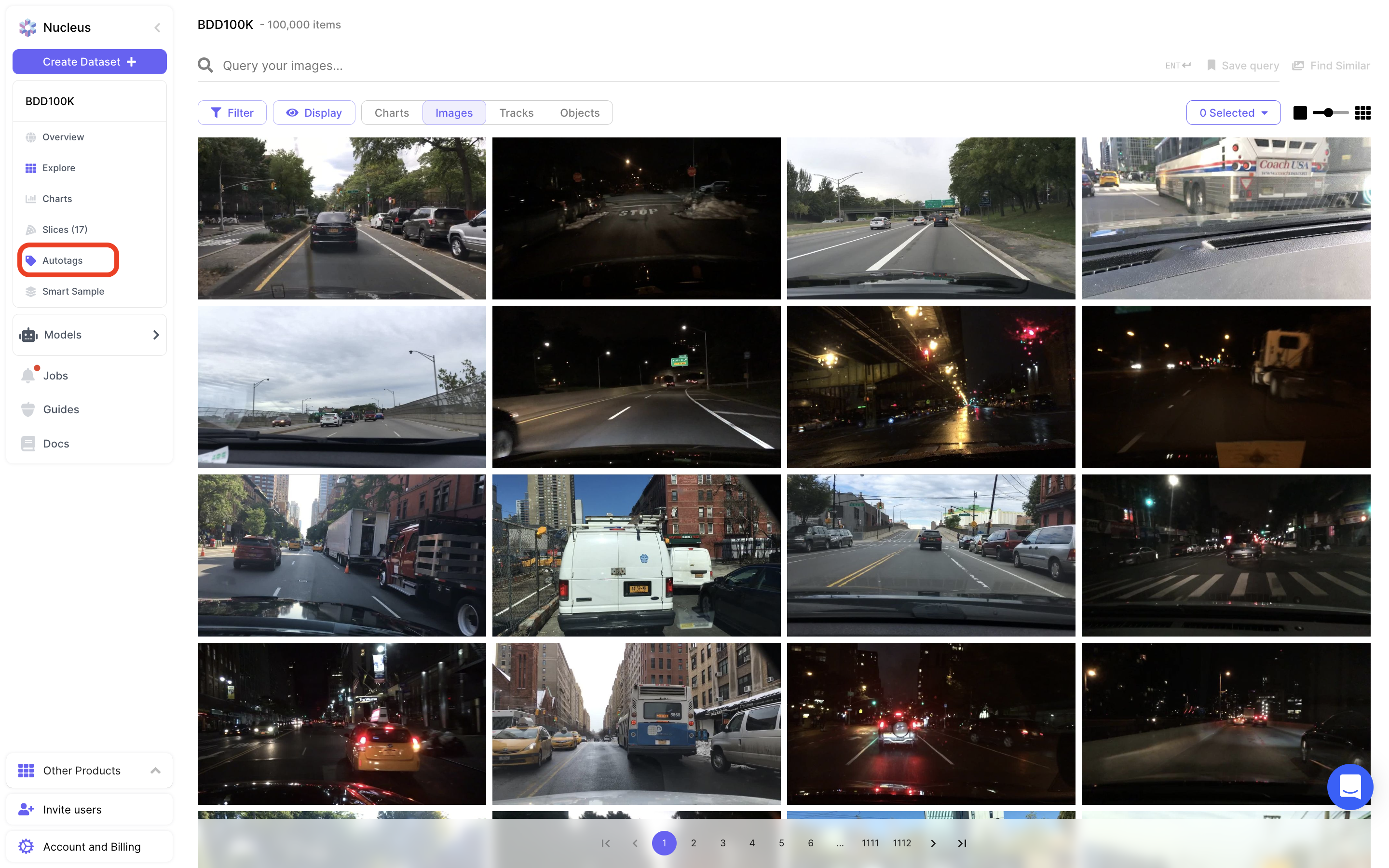Click the search magnifier icon
The width and height of the screenshot is (1389, 868).
(x=205, y=66)
